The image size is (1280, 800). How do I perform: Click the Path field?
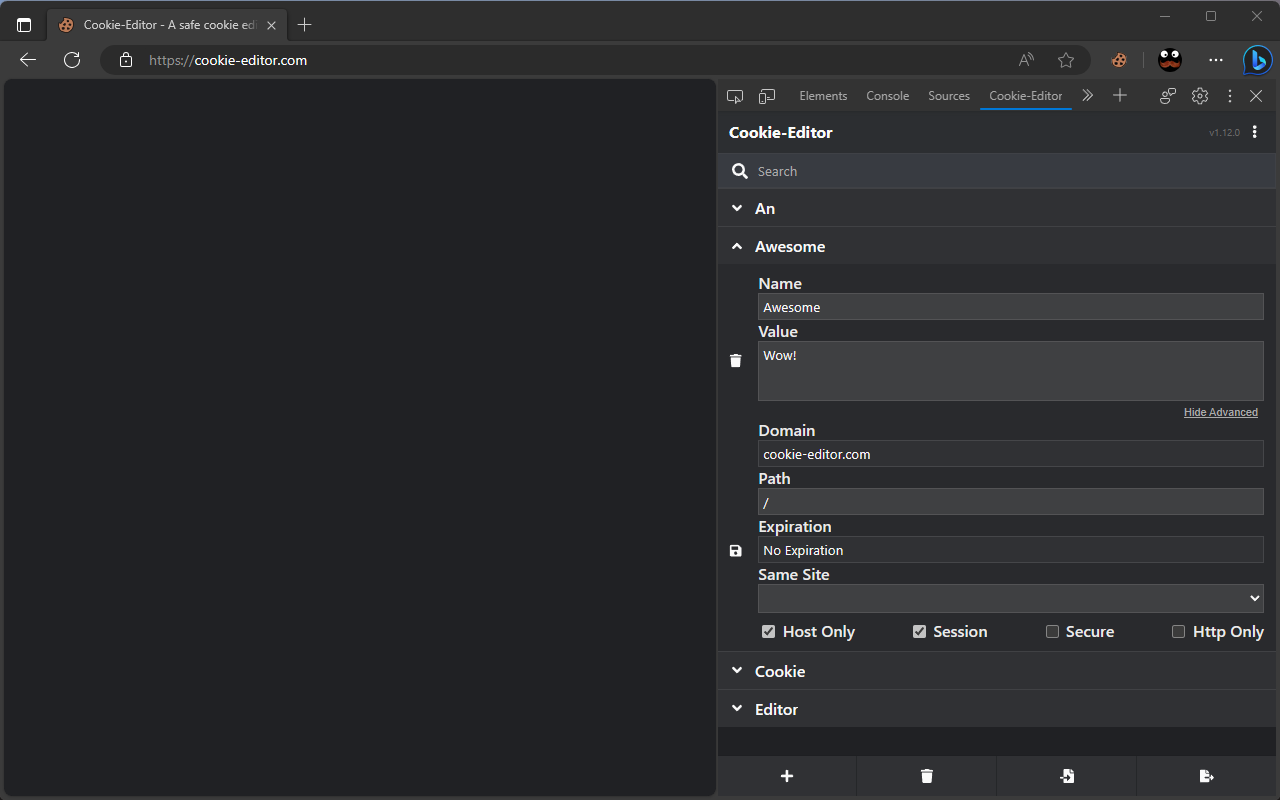click(x=1011, y=502)
